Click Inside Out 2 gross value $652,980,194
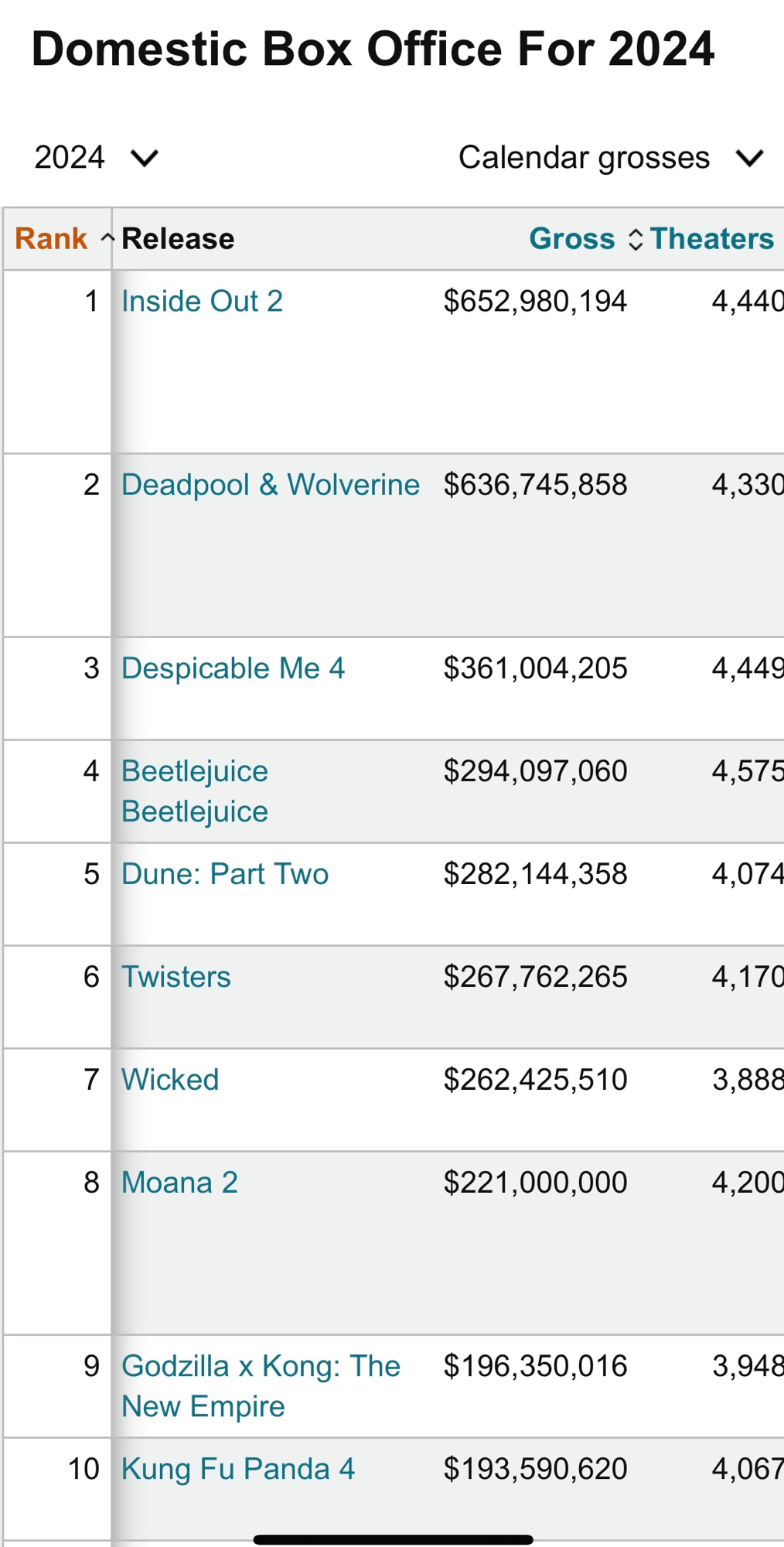 pos(535,302)
